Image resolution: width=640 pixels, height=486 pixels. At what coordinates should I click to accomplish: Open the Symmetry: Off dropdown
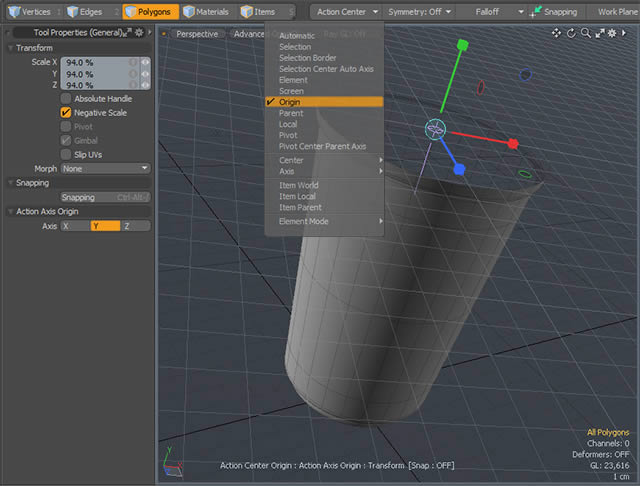[x=420, y=12]
